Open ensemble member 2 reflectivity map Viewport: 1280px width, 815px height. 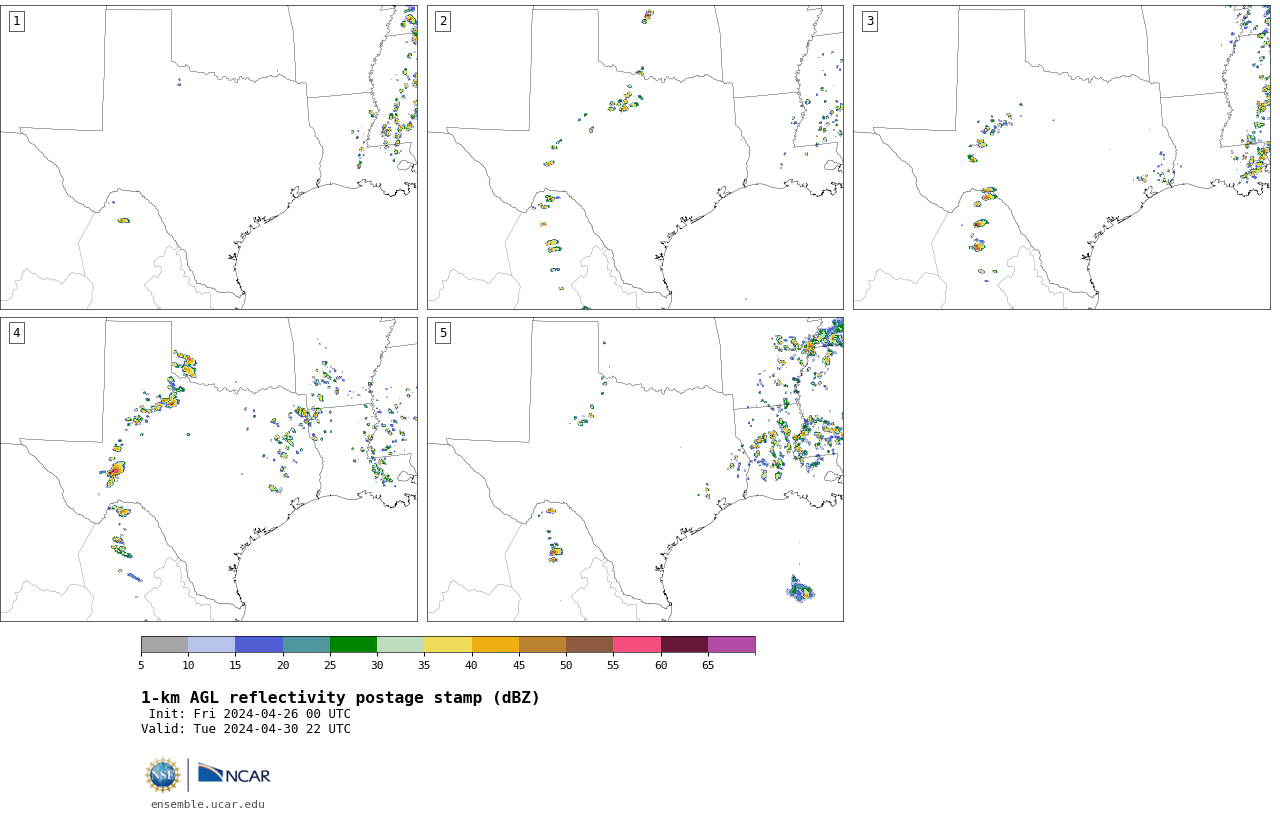coord(635,157)
